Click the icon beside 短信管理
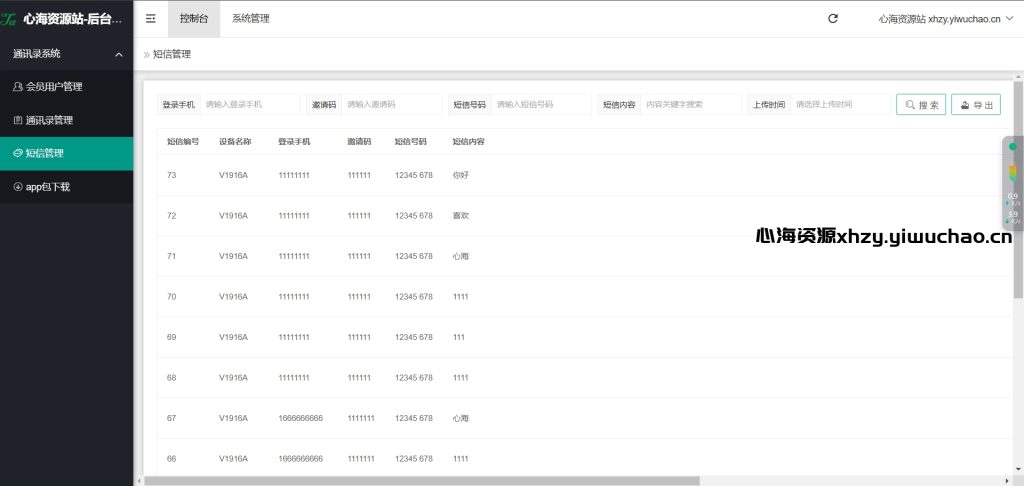 coord(18,154)
